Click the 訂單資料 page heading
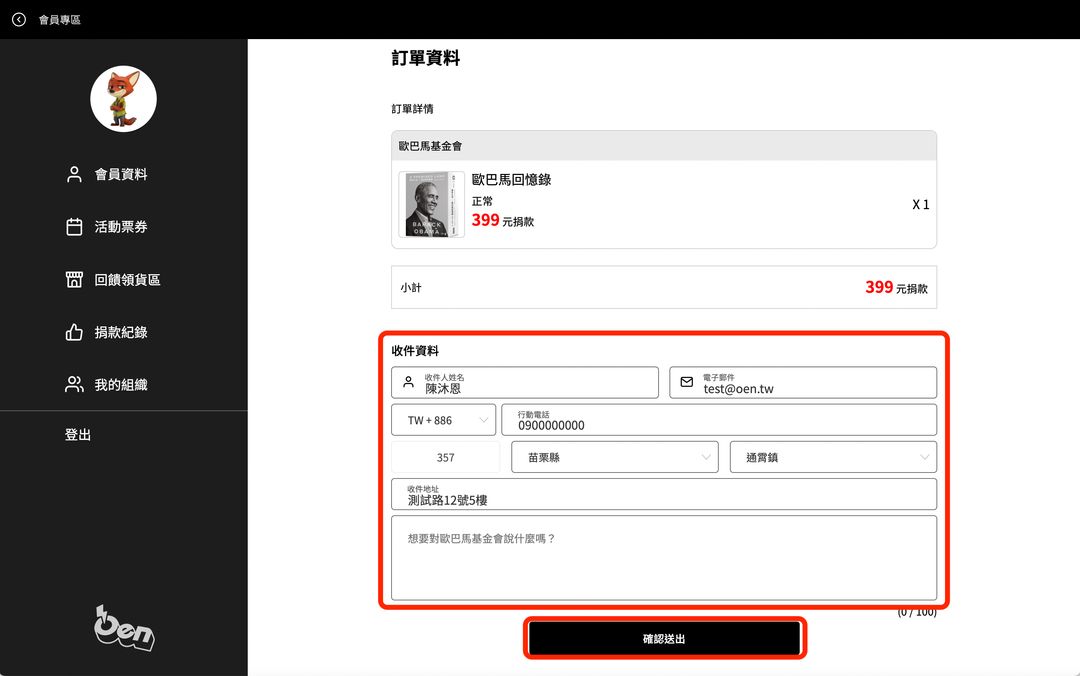The image size is (1080, 676). pyautogui.click(x=426, y=58)
